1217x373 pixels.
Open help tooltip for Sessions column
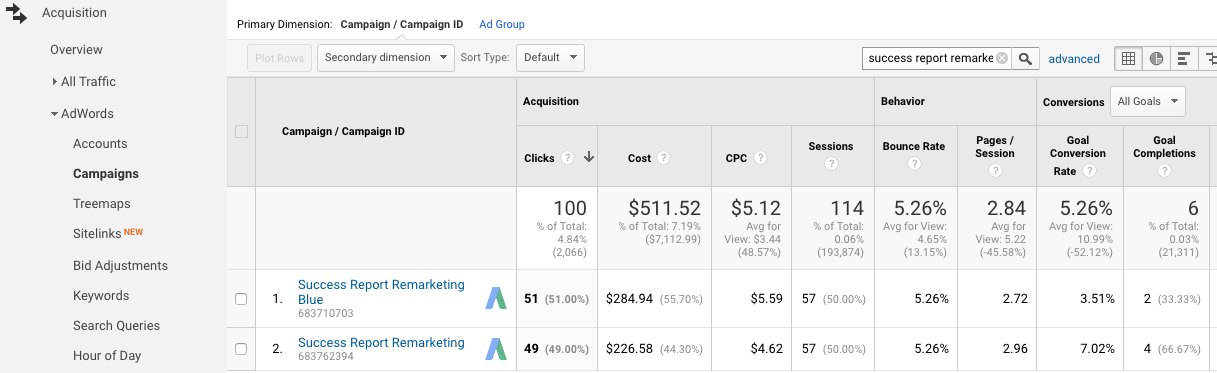coord(831,164)
